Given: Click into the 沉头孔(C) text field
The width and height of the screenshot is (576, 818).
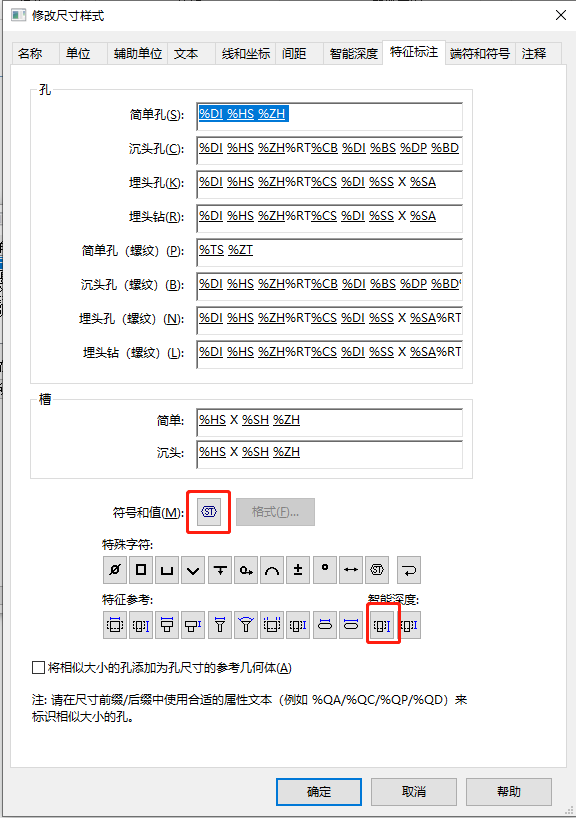Looking at the screenshot, I should click(330, 150).
